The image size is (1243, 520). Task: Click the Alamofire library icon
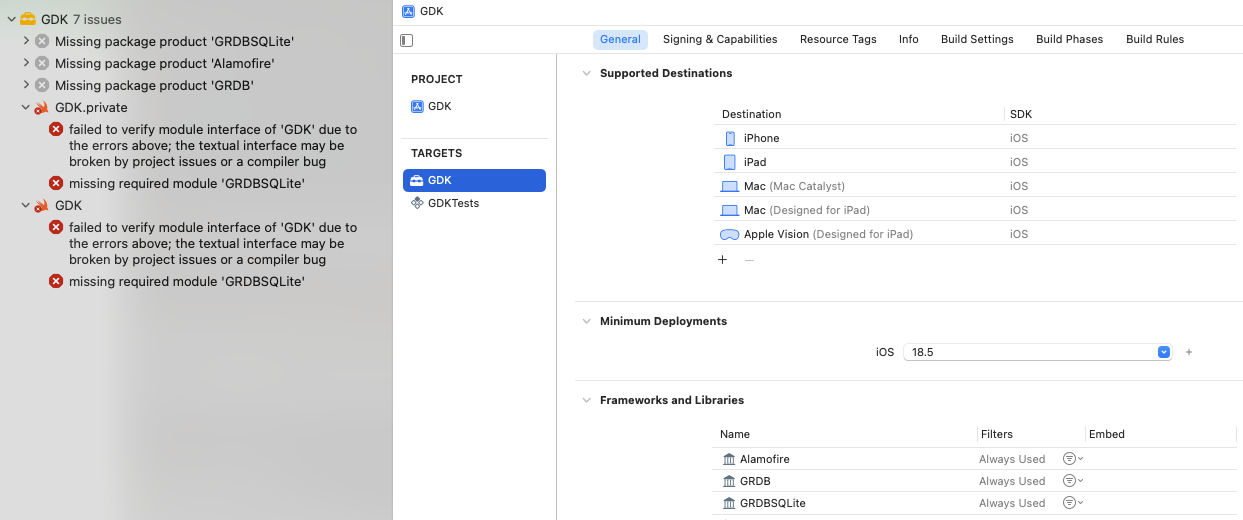729,459
